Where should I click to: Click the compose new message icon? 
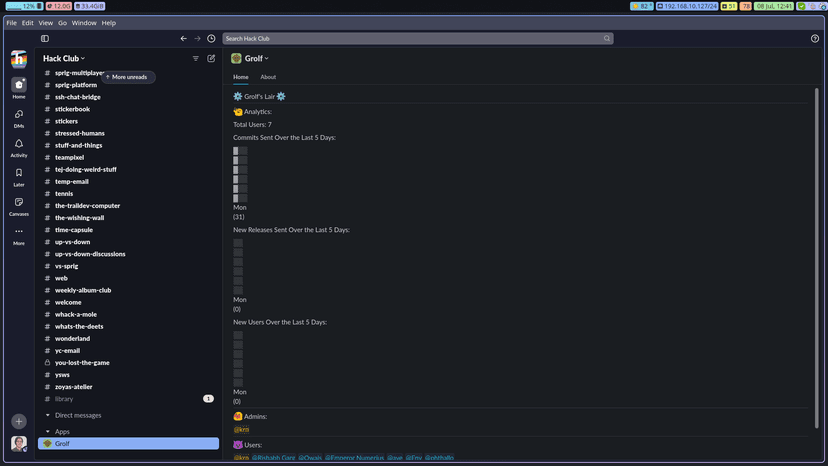[x=211, y=58]
